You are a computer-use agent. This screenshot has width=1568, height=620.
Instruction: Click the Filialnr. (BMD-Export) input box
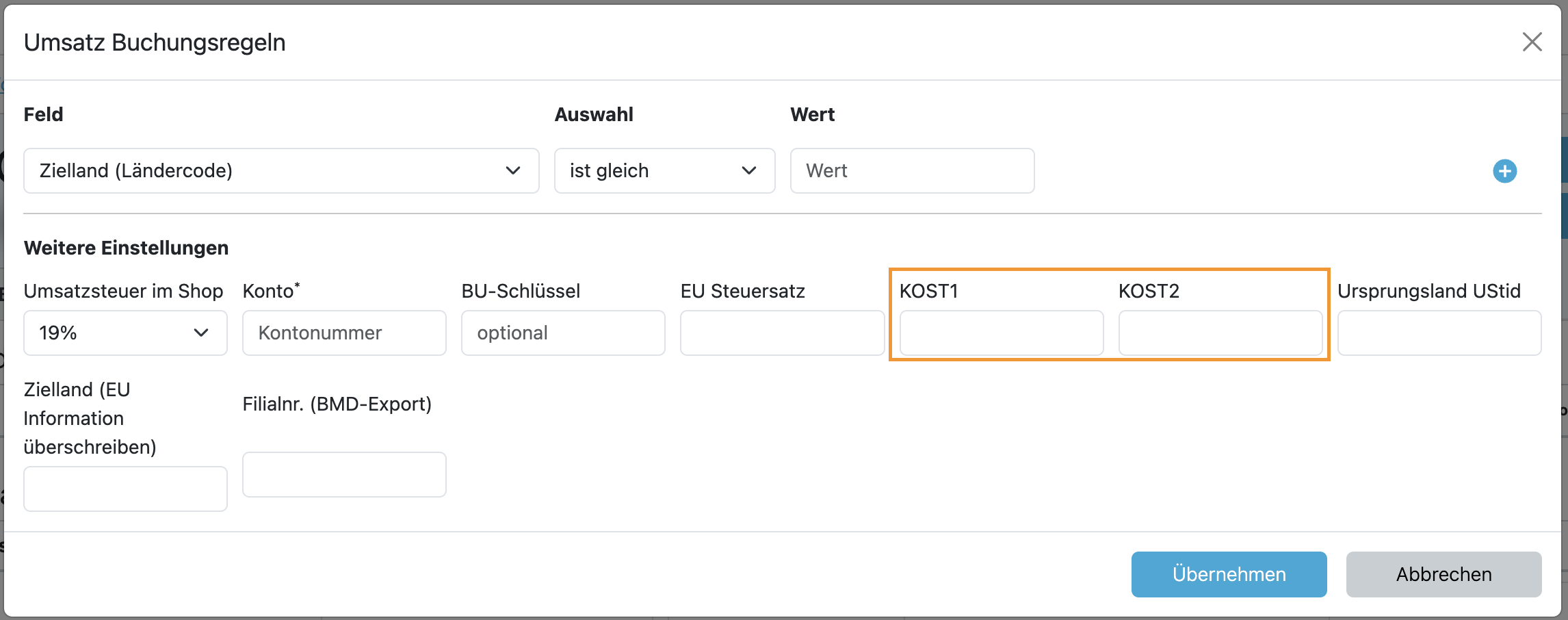click(x=344, y=474)
